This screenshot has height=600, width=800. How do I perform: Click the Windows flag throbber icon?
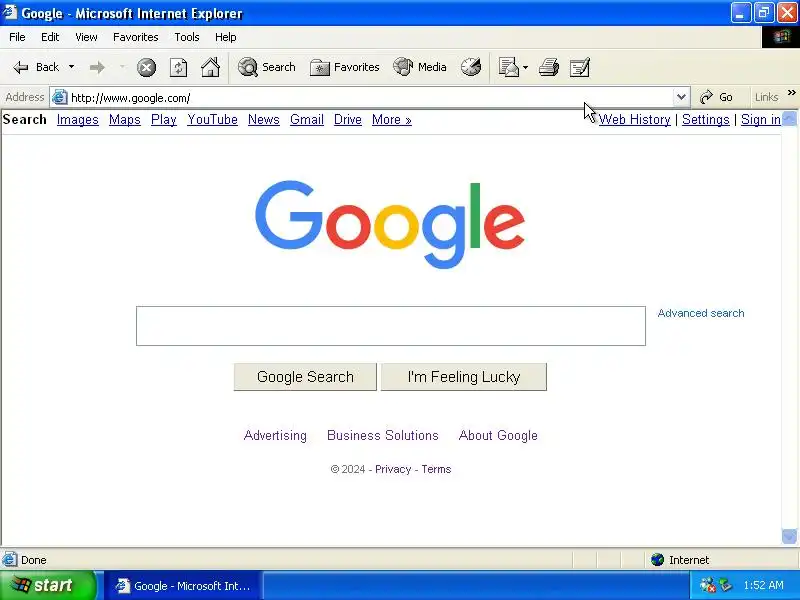pos(781,37)
